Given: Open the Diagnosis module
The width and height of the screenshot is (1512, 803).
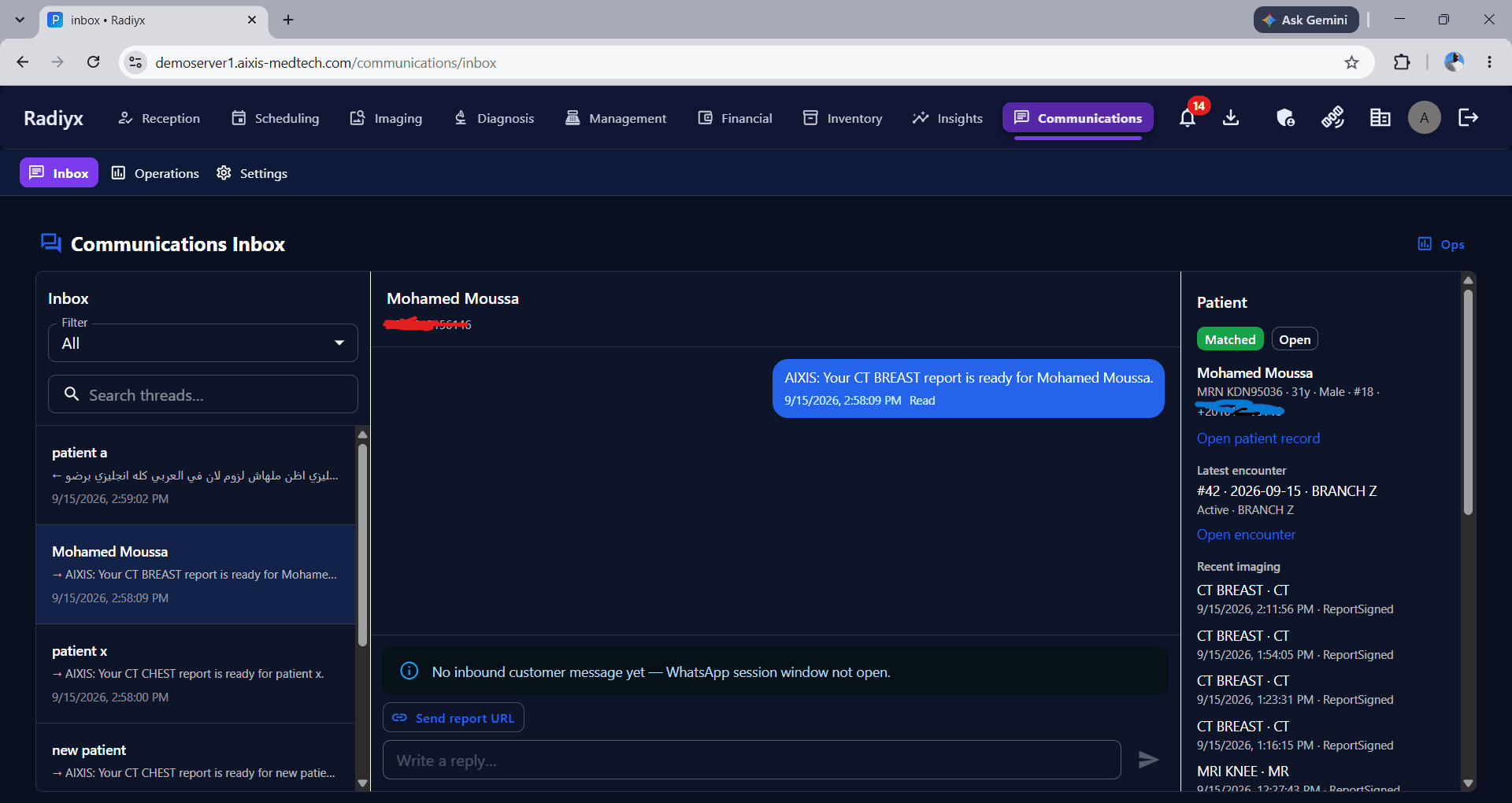Looking at the screenshot, I should [x=494, y=118].
